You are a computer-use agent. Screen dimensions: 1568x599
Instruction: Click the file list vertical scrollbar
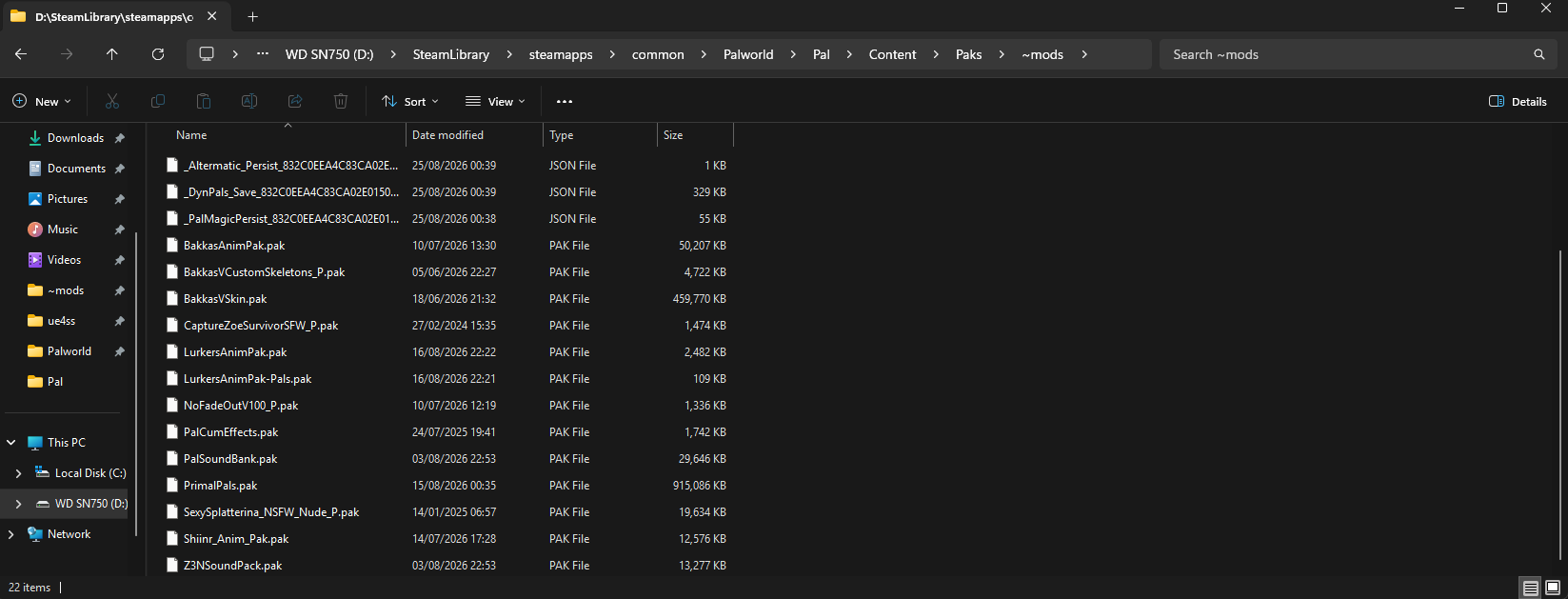[1559, 405]
